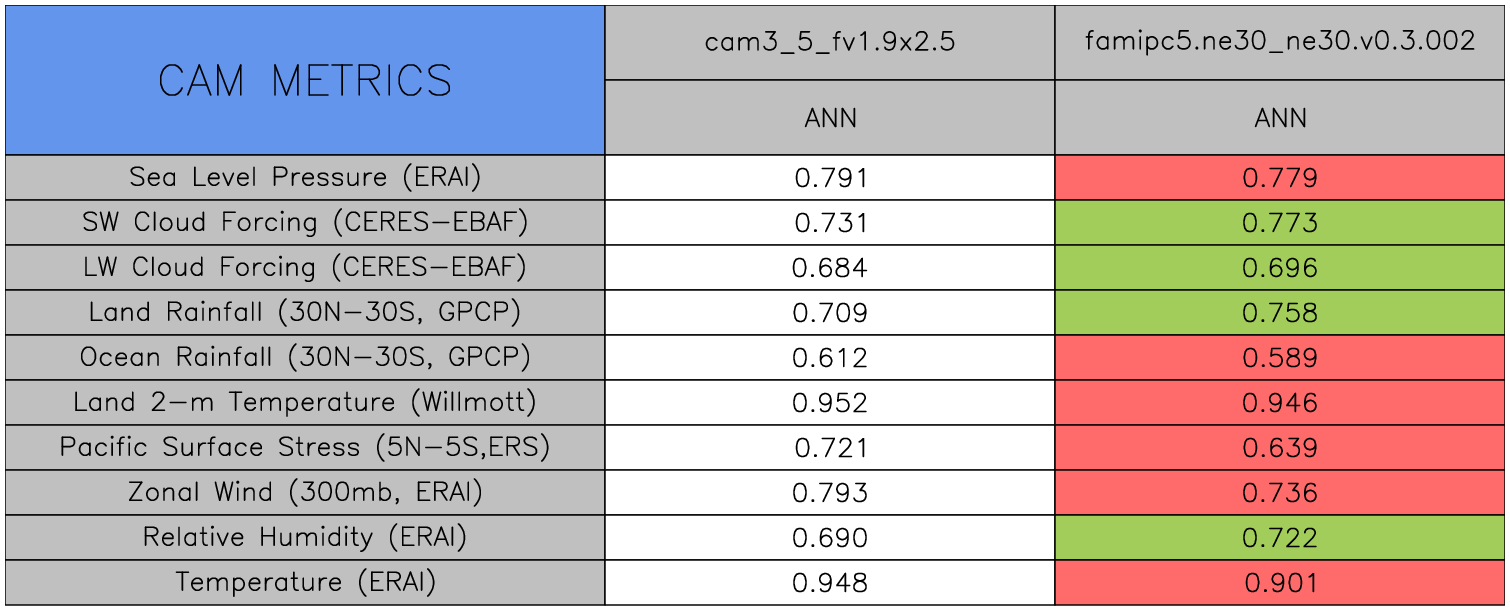Select the cam3_5_fv1.9x2.5 column header

point(830,42)
